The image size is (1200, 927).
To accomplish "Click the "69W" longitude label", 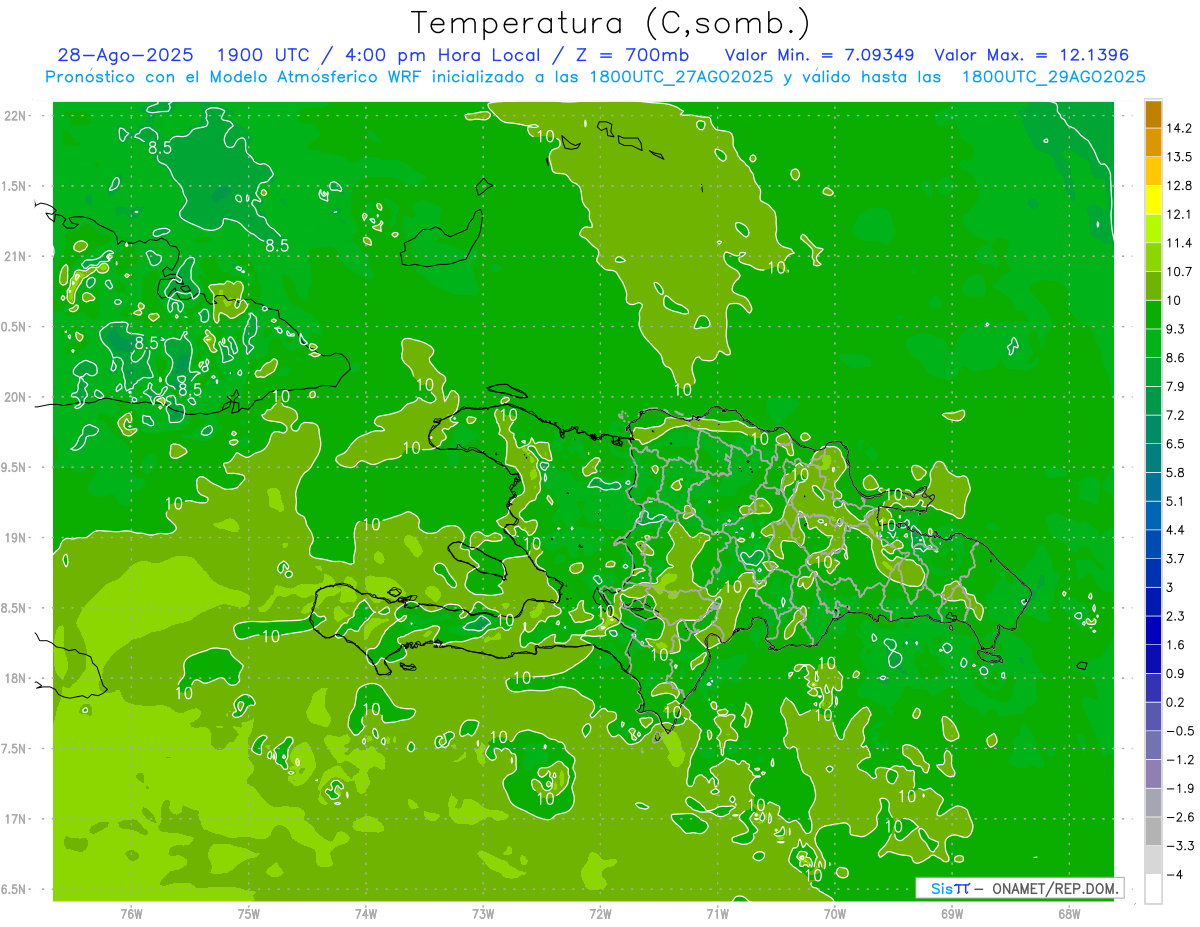I will [x=952, y=913].
